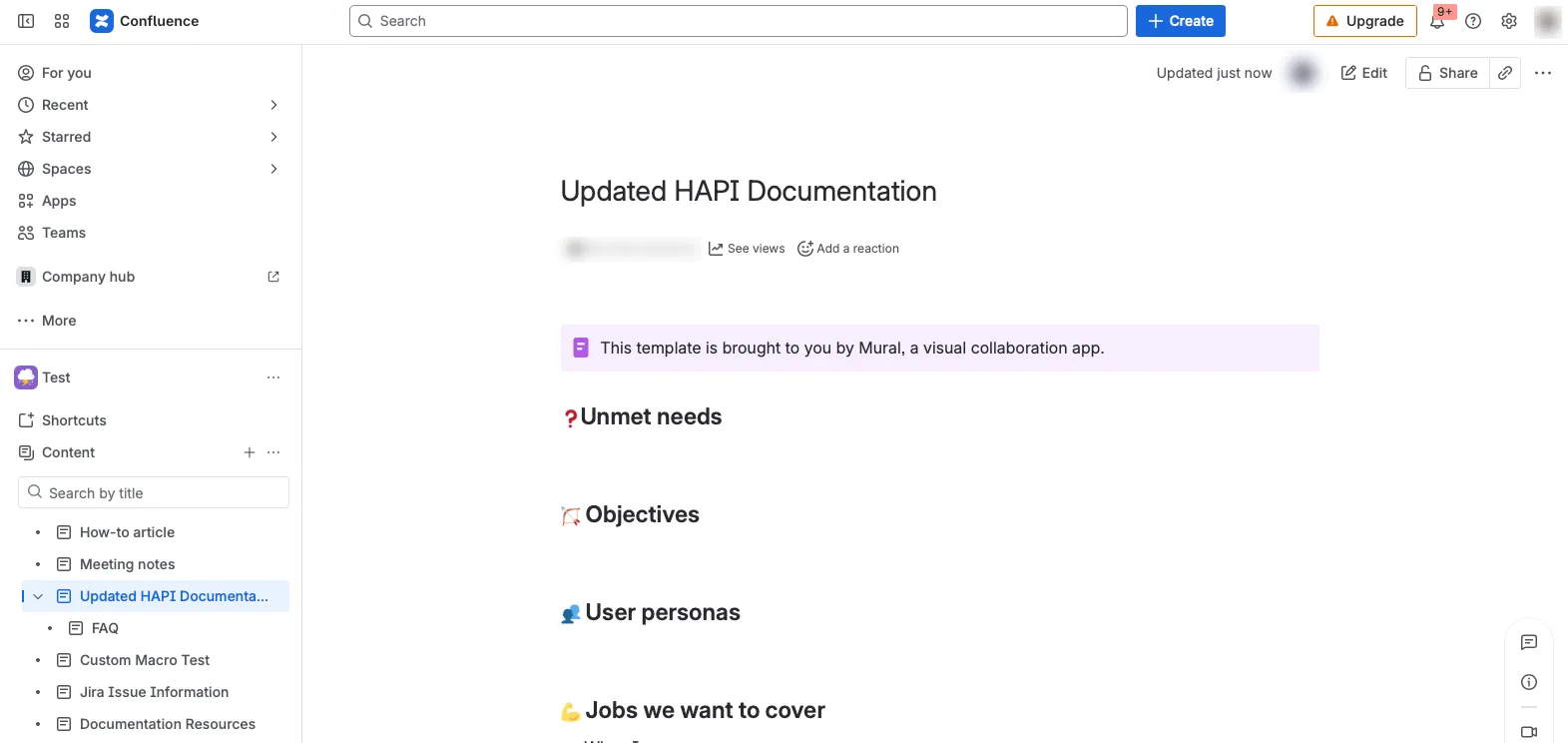Add a reaction to the page
The image size is (1568, 743).
tap(848, 249)
